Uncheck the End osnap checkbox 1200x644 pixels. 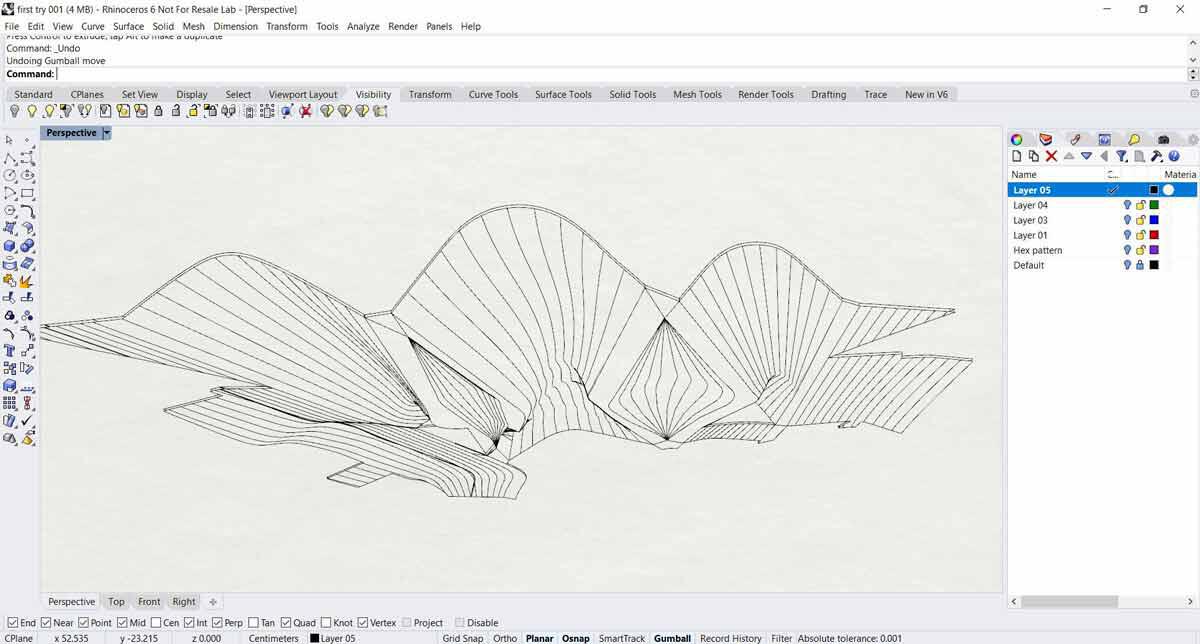tap(13, 623)
